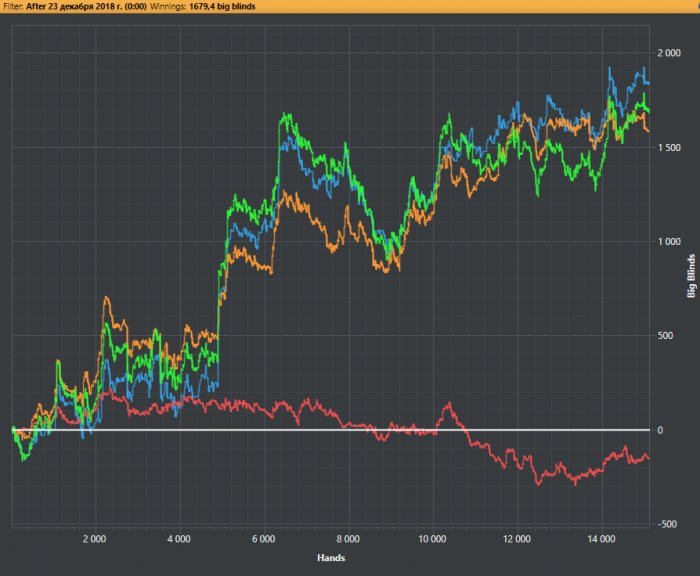Click the '14 000' hands x-axis label
This screenshot has height=576, width=700.
pyautogui.click(x=601, y=539)
